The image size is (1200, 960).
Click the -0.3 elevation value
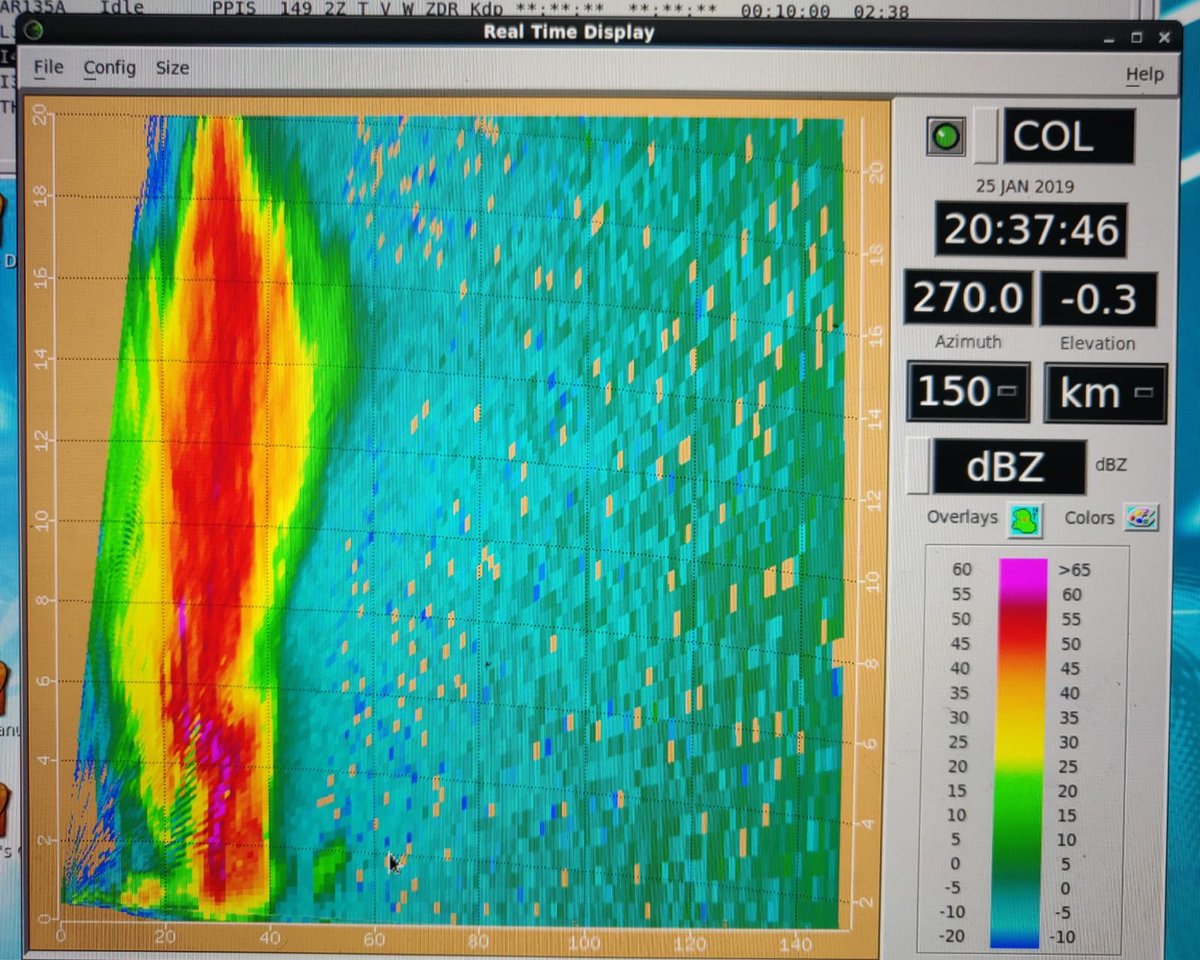[1097, 300]
